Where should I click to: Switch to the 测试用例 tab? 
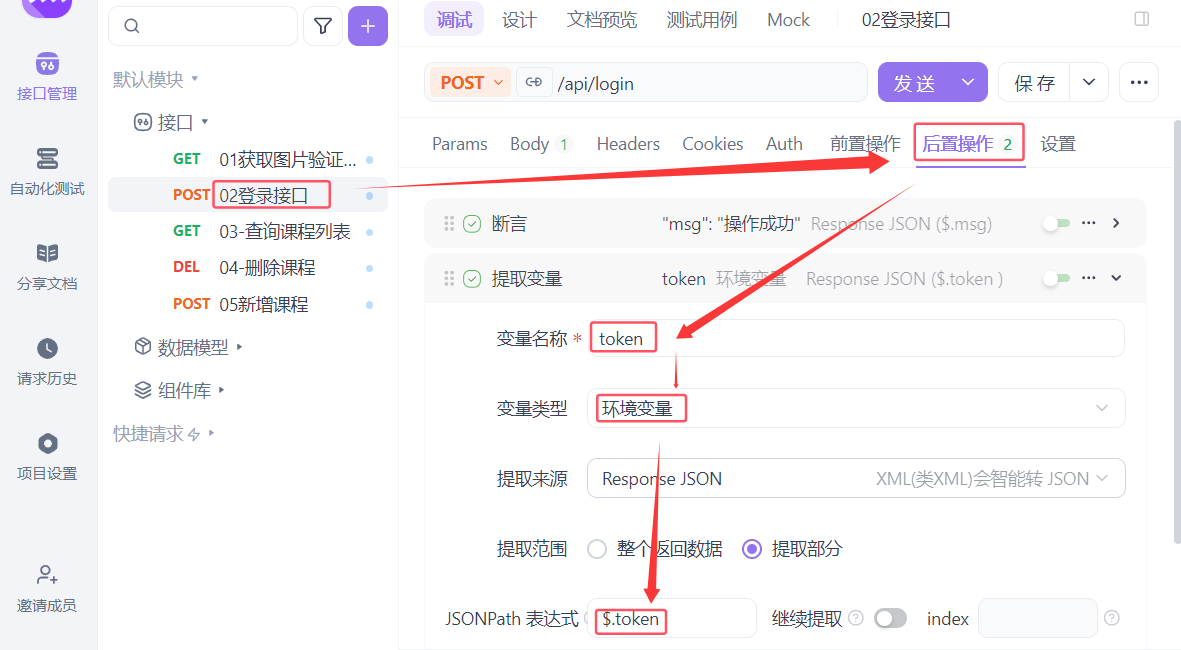point(702,20)
